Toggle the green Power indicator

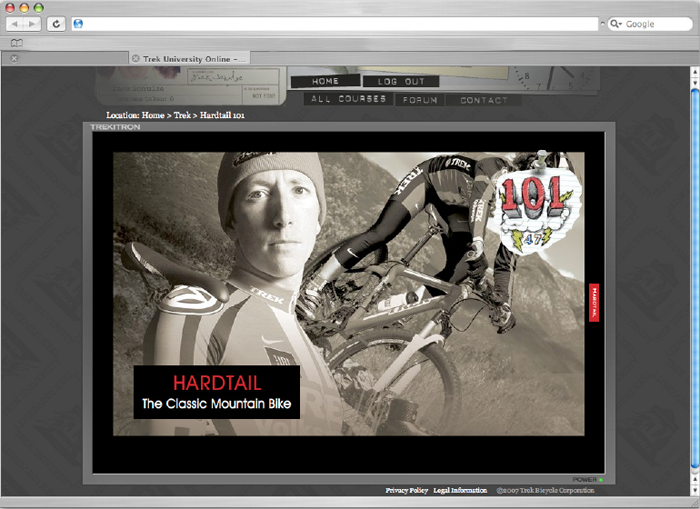(601, 480)
